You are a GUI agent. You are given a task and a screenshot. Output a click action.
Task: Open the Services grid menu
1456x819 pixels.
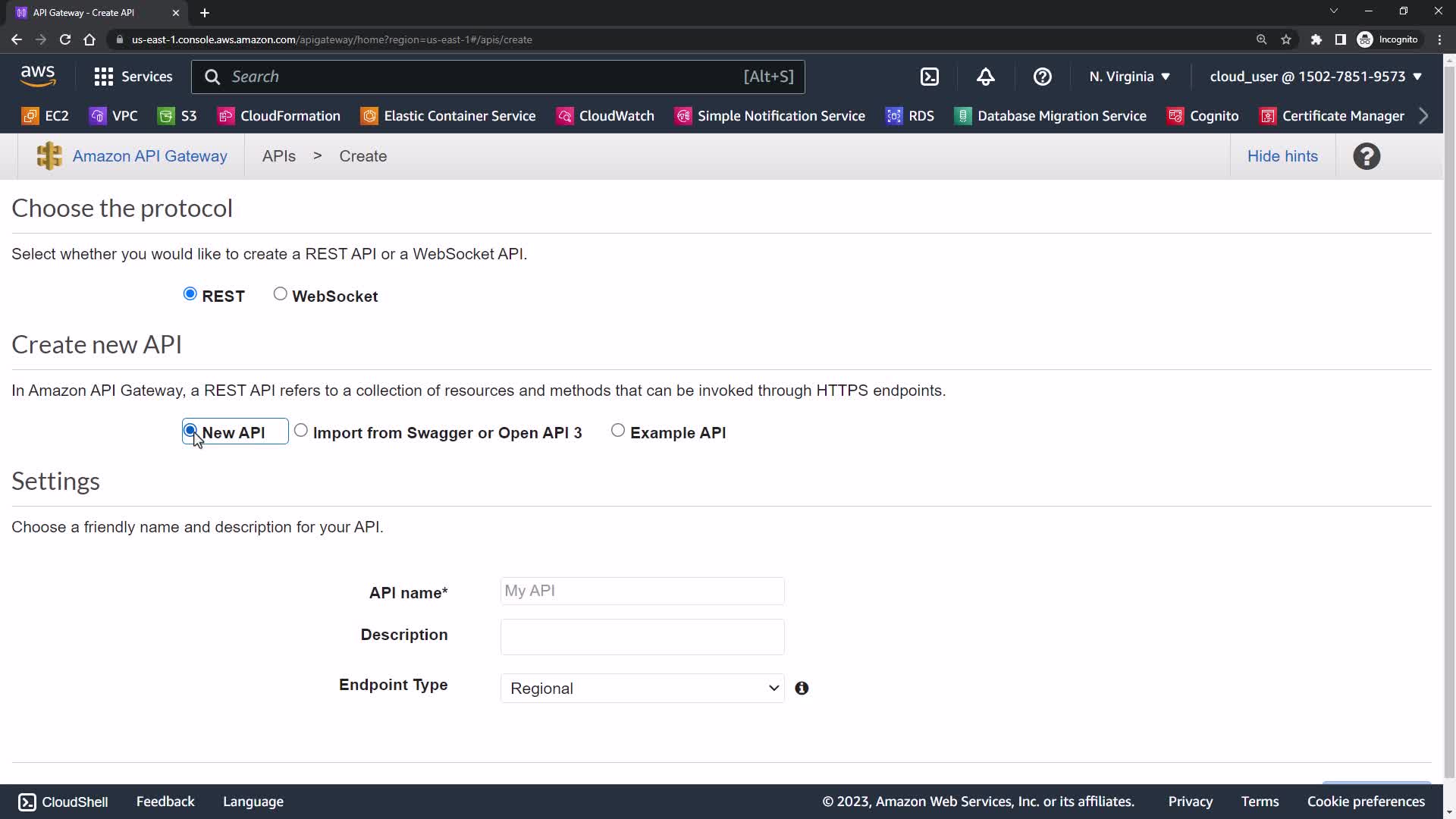(x=133, y=77)
